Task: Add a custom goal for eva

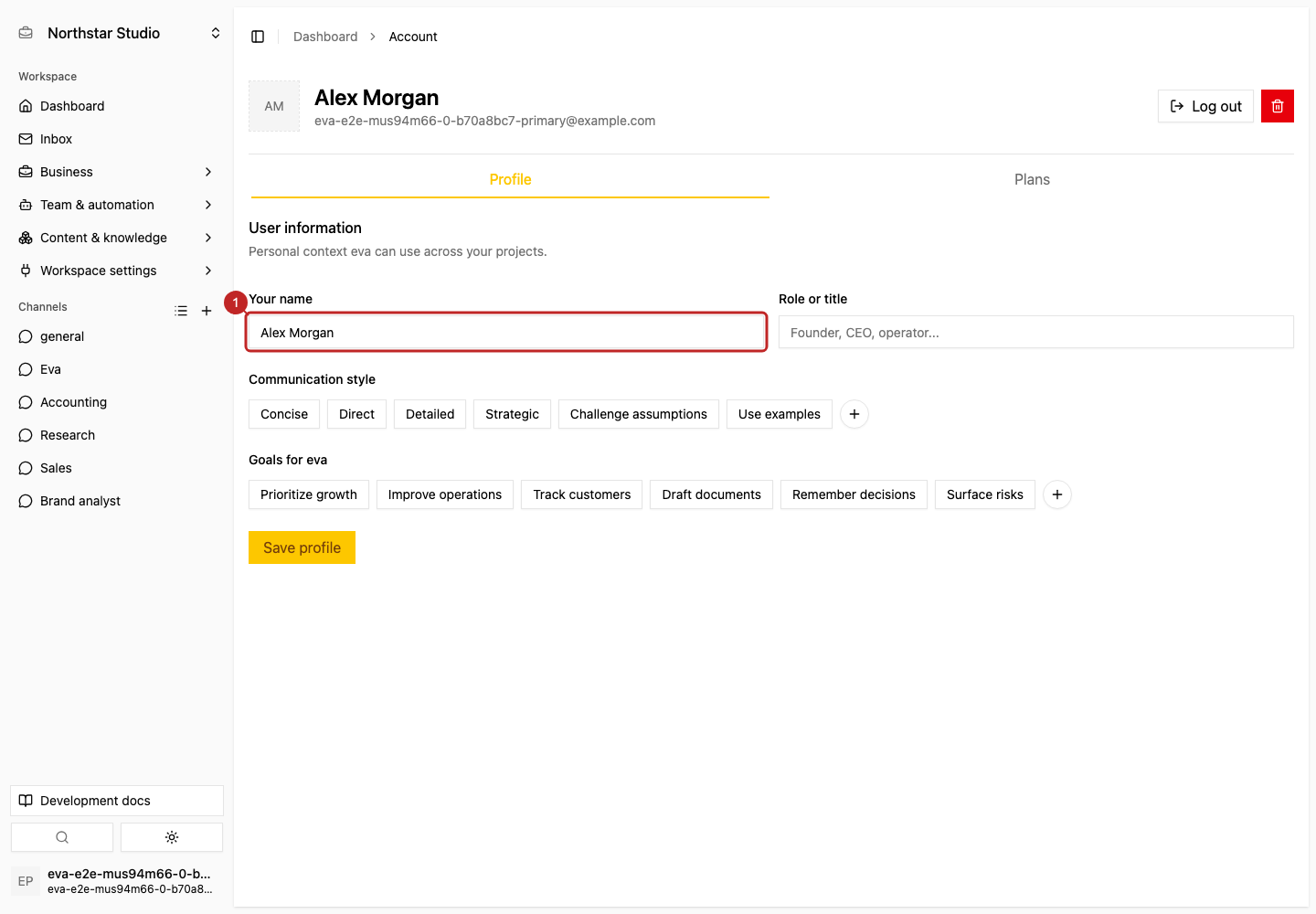Action: (1057, 494)
